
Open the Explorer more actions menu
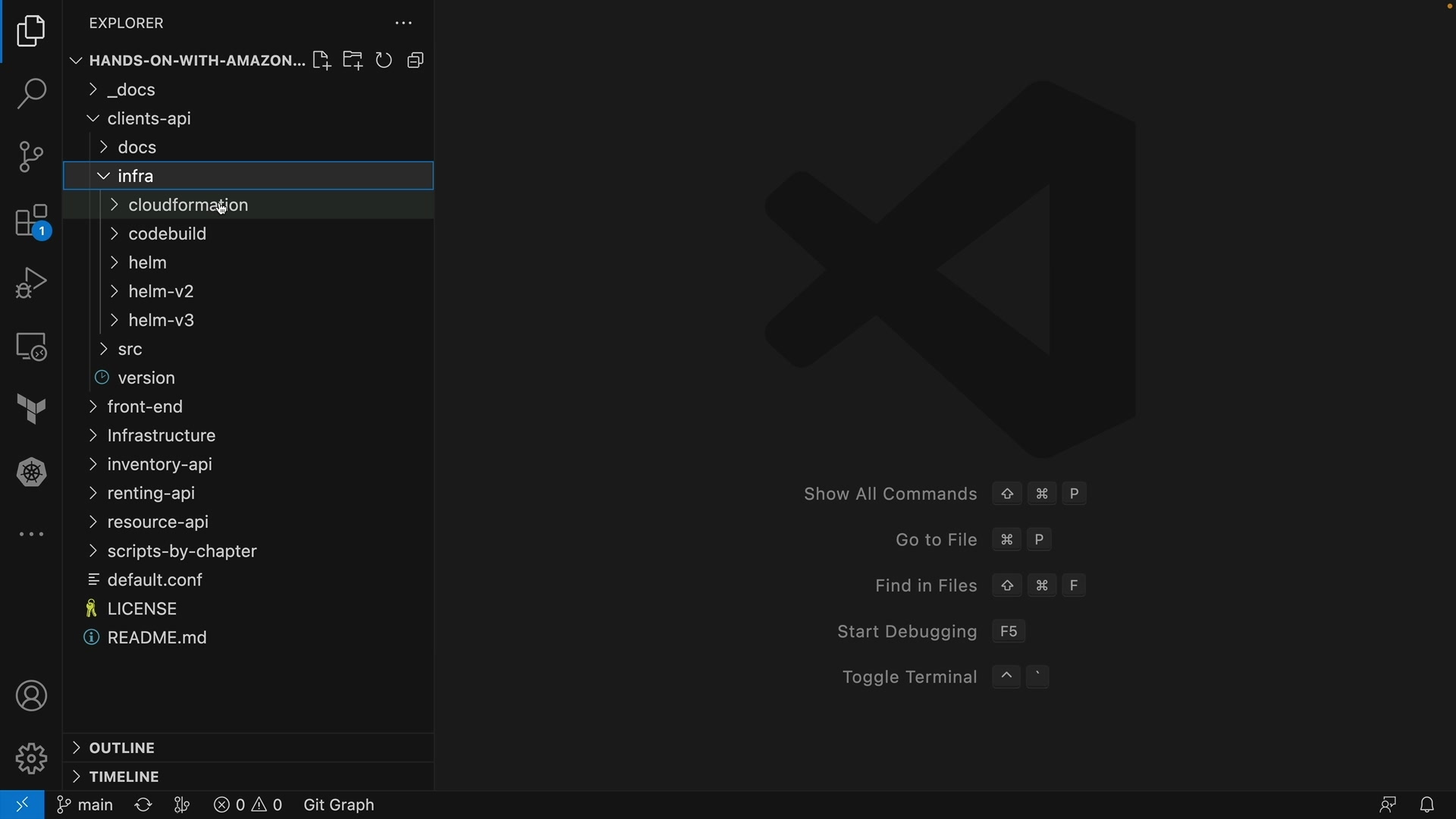pyautogui.click(x=403, y=24)
